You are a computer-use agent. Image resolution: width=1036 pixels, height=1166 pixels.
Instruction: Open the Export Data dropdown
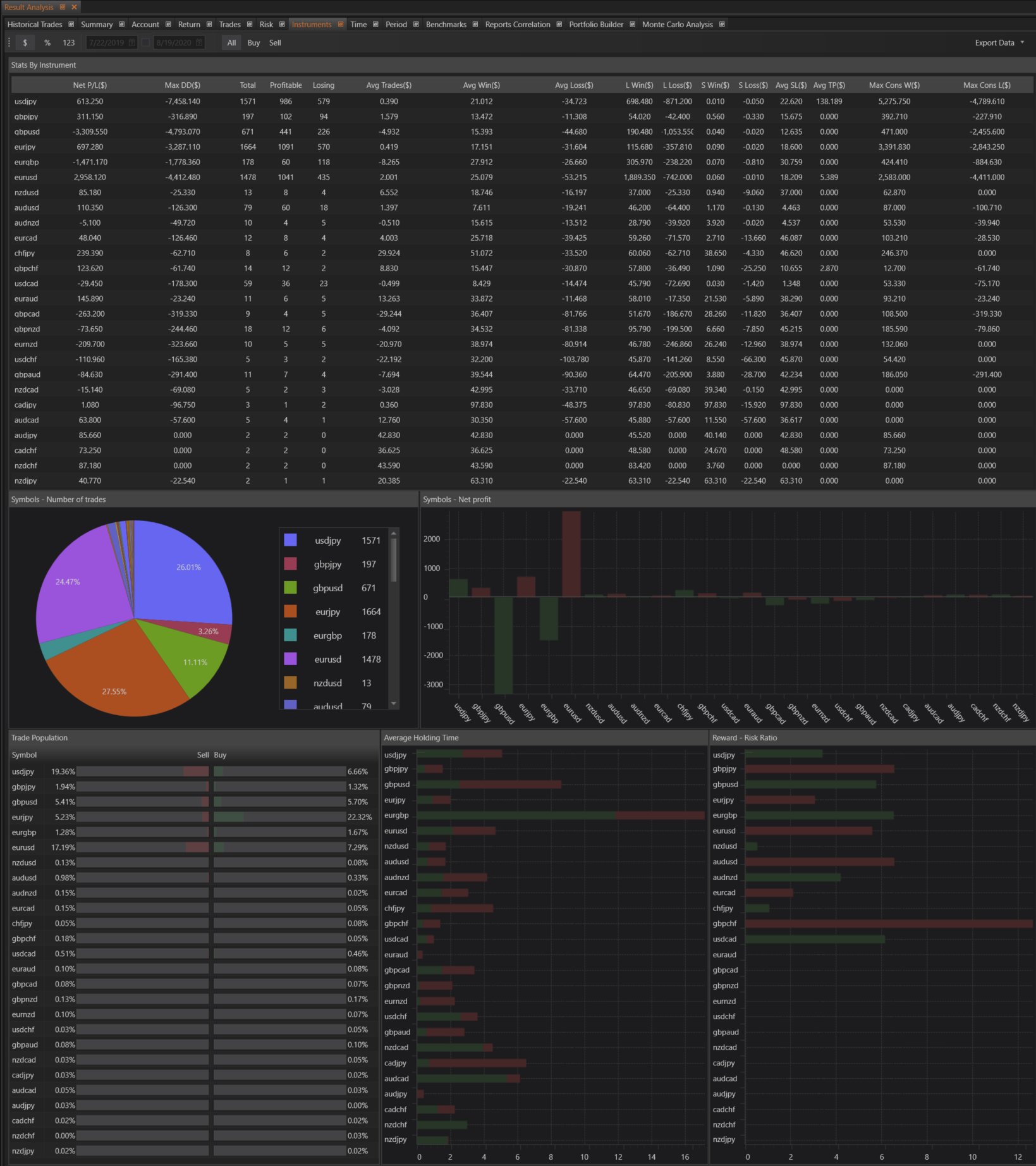point(999,43)
